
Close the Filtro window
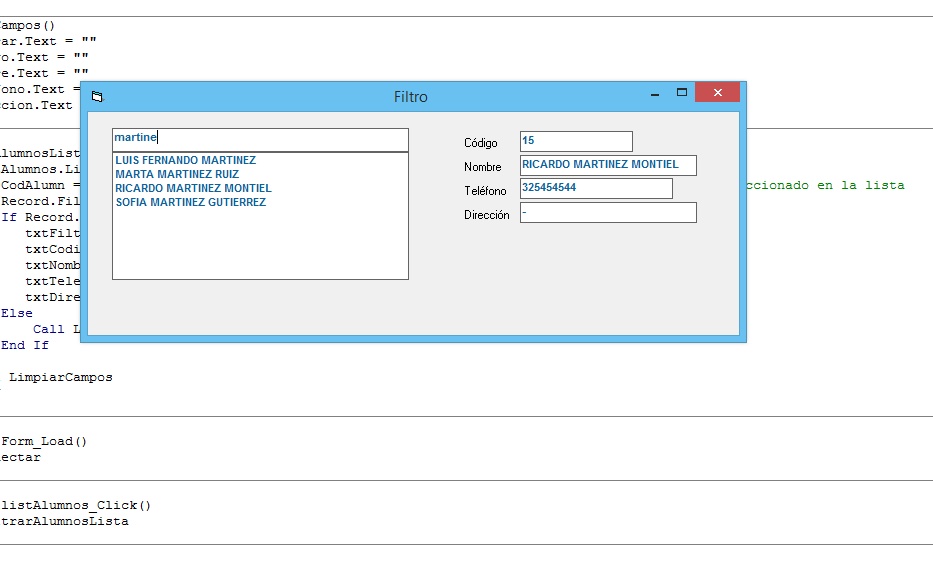[x=717, y=93]
